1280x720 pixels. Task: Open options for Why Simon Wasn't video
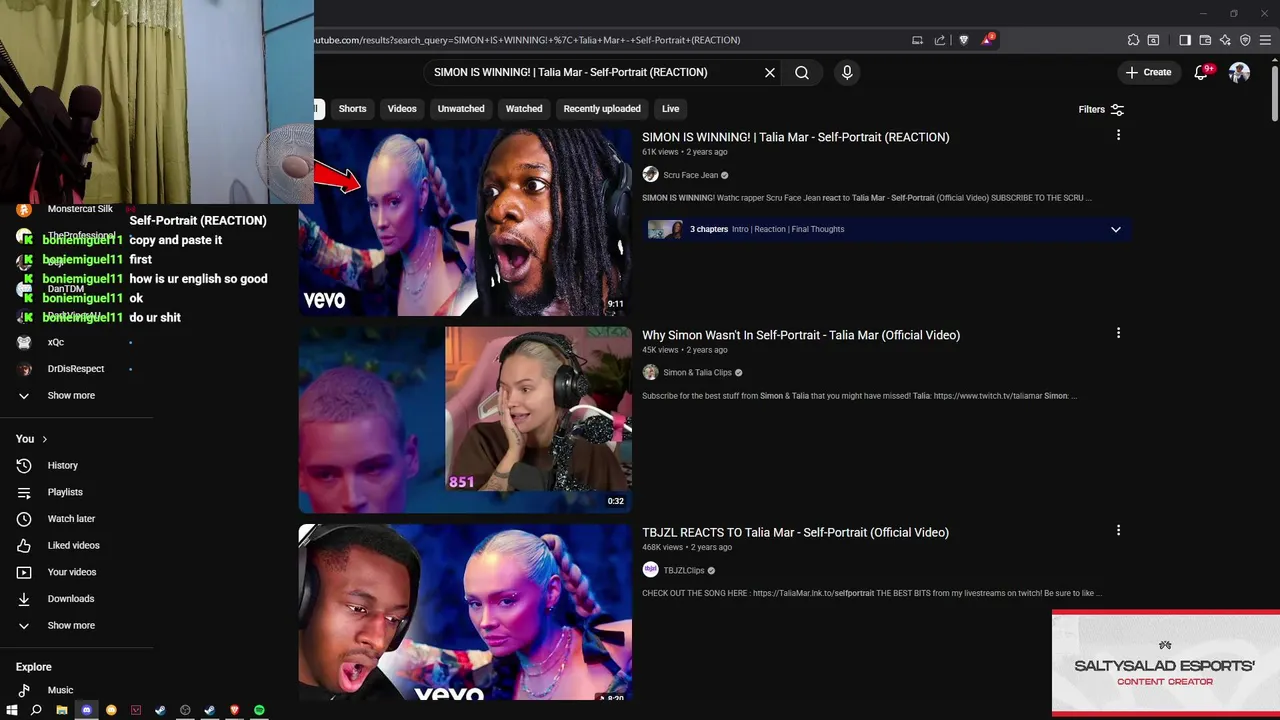(x=1118, y=333)
